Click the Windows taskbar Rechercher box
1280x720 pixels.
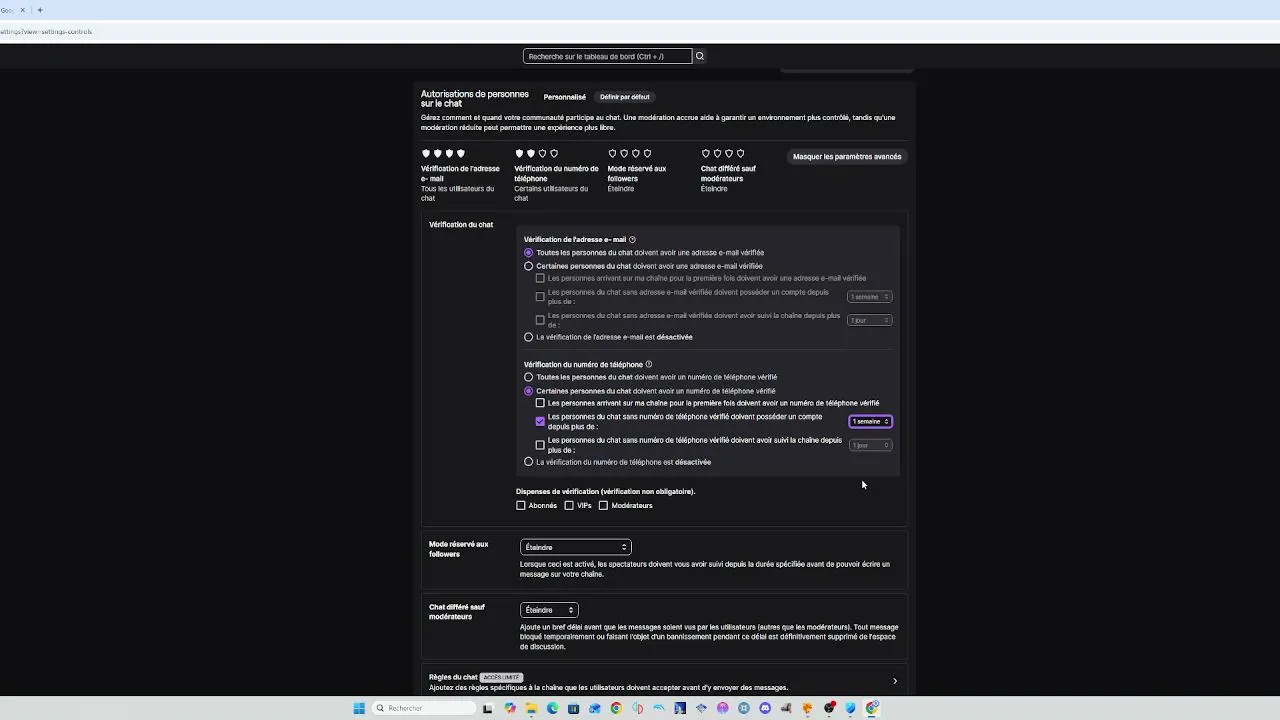[x=424, y=708]
